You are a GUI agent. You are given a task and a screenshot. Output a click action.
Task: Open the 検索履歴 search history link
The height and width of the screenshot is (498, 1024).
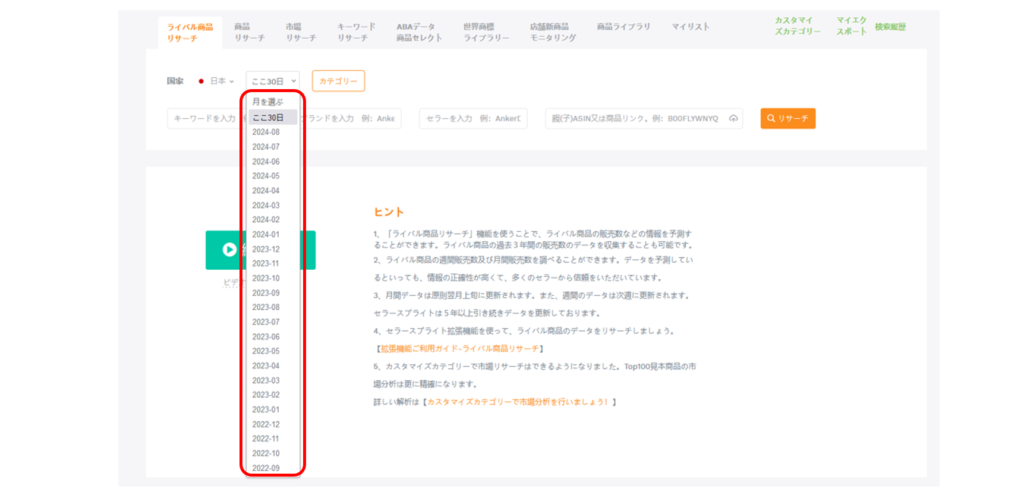click(890, 26)
